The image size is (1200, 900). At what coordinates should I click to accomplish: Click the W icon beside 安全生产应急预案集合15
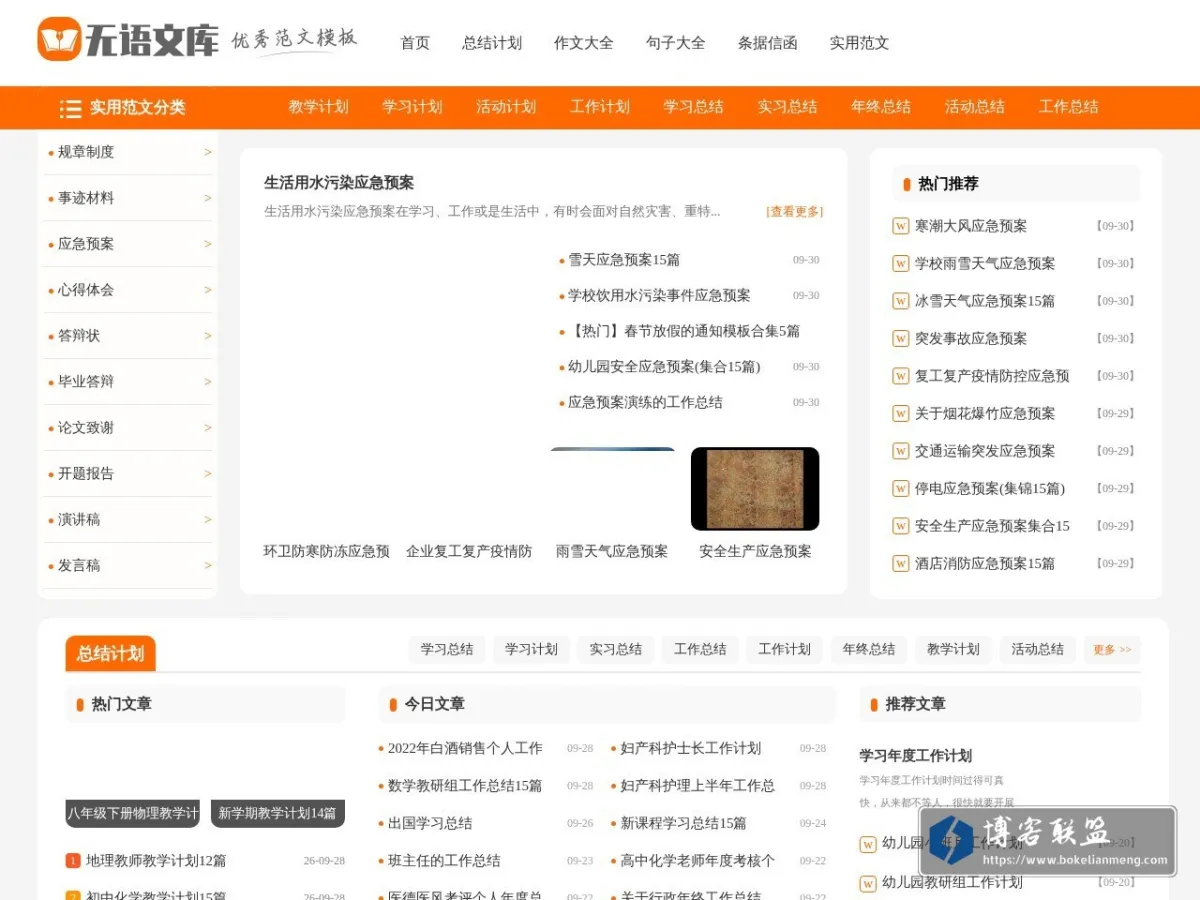(900, 526)
